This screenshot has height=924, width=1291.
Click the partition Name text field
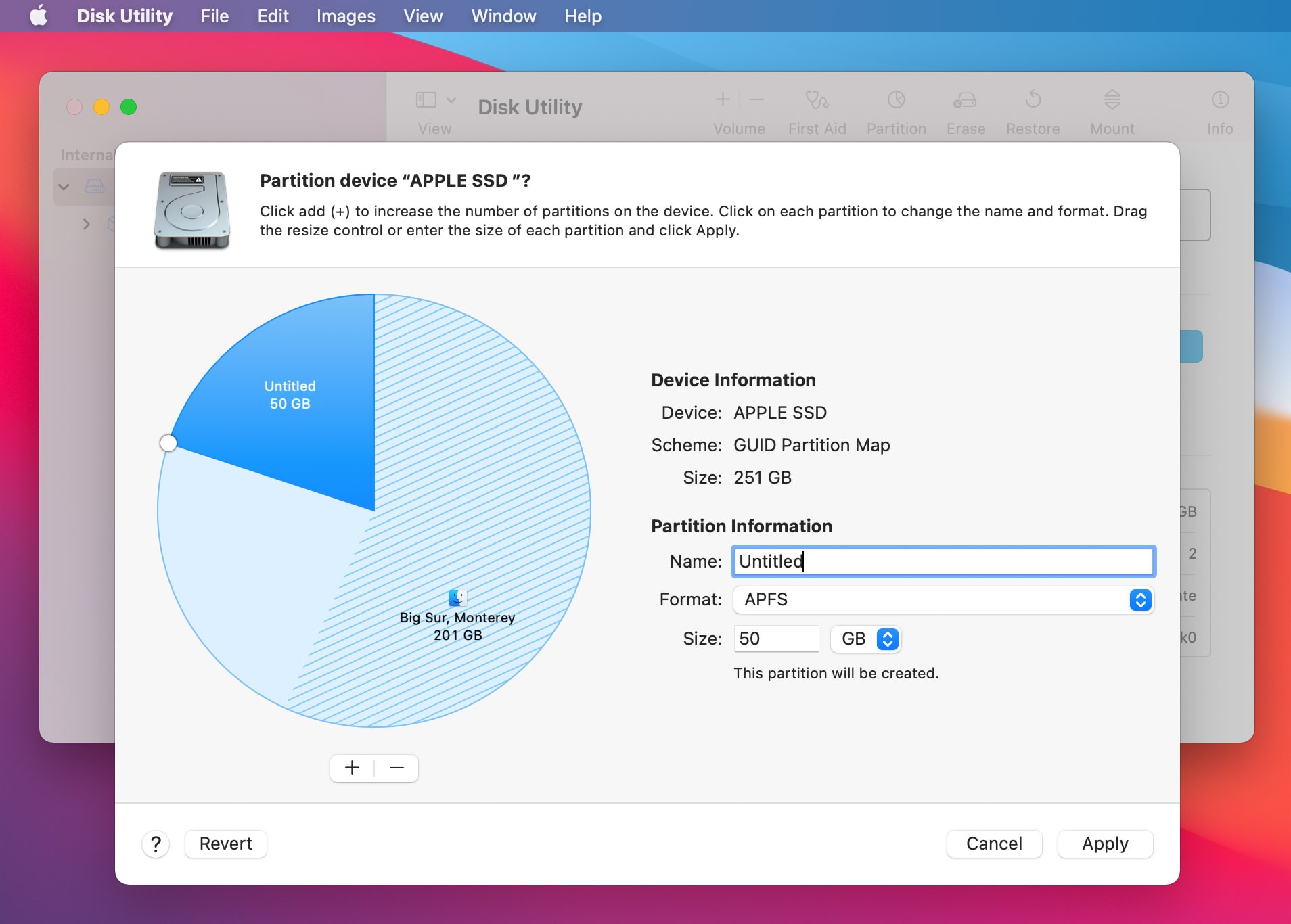(x=943, y=561)
